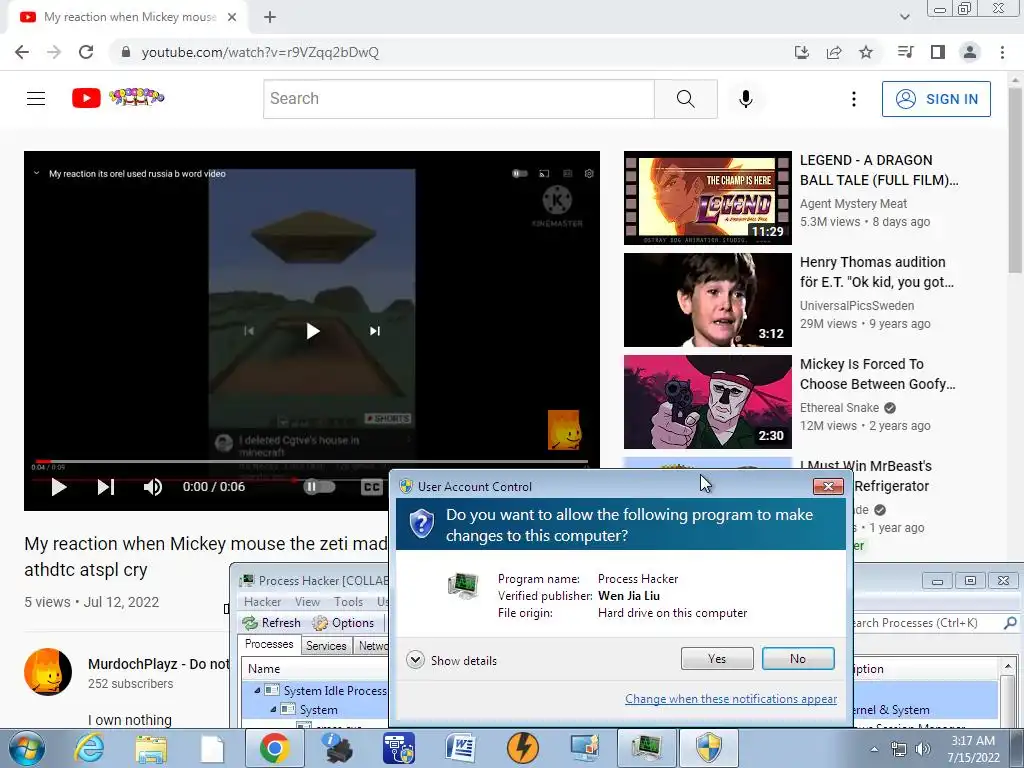This screenshot has width=1024, height=768.
Task: Click the UAC shield question icon
Action: [x=422, y=524]
